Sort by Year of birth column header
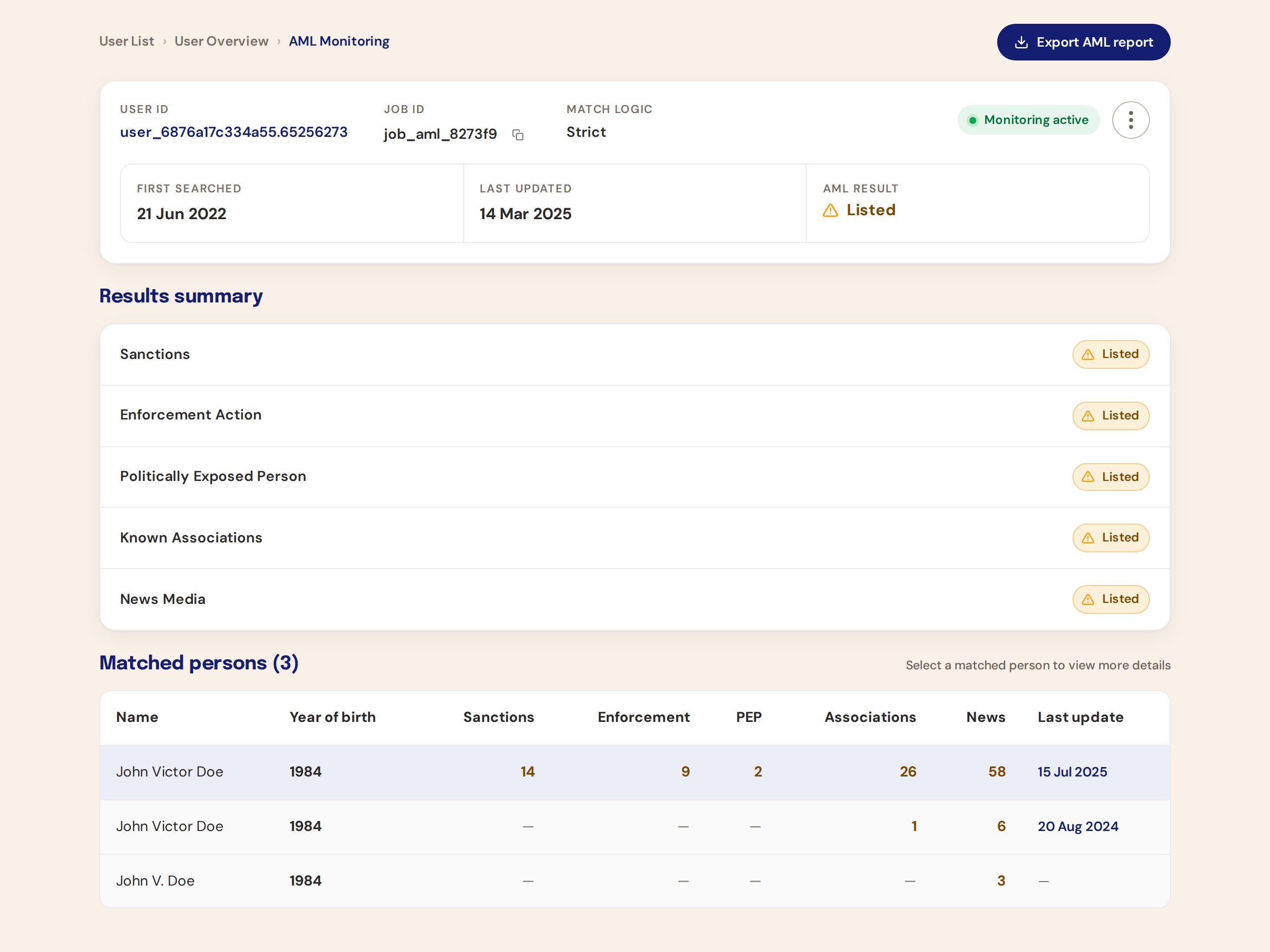 [332, 717]
